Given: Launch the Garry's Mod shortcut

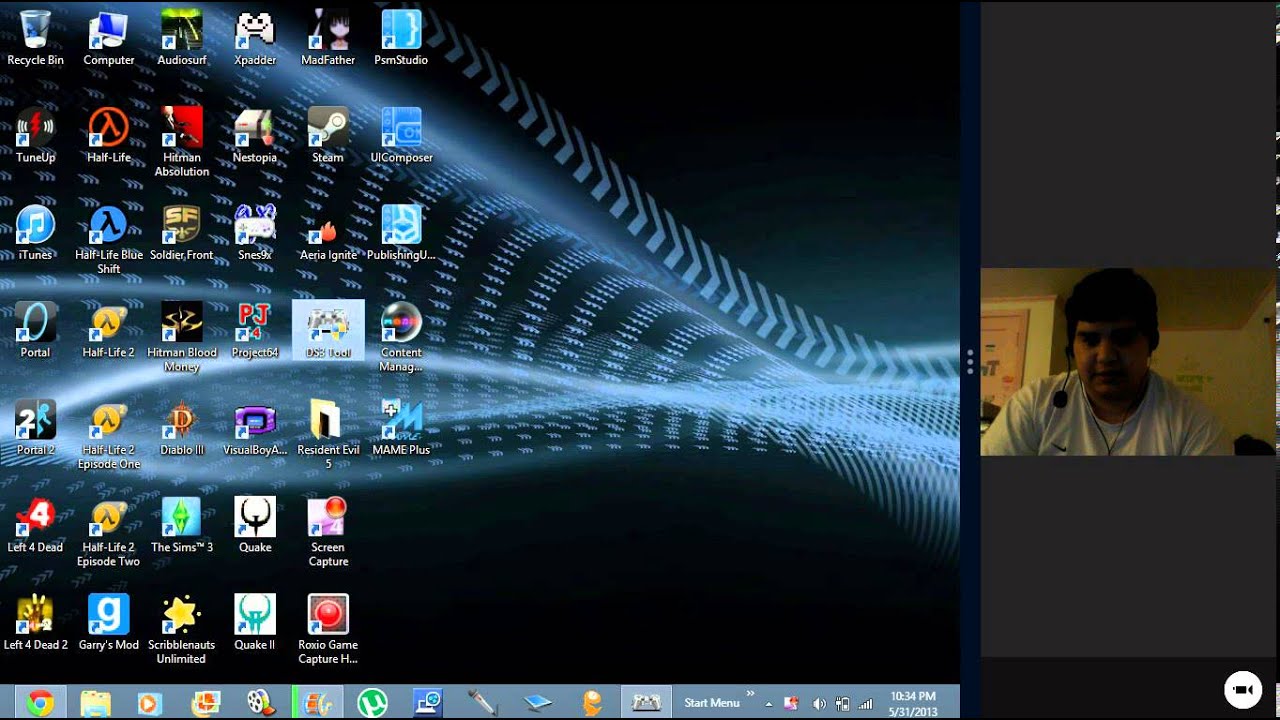Looking at the screenshot, I should click(x=108, y=624).
